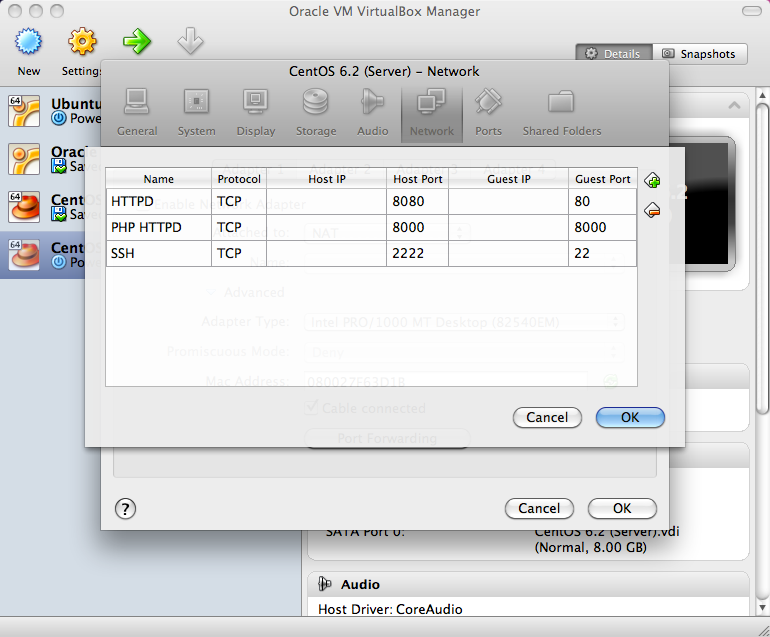Viewport: 770px width, 637px height.
Task: Click OK in Network settings window
Action: coord(622,508)
